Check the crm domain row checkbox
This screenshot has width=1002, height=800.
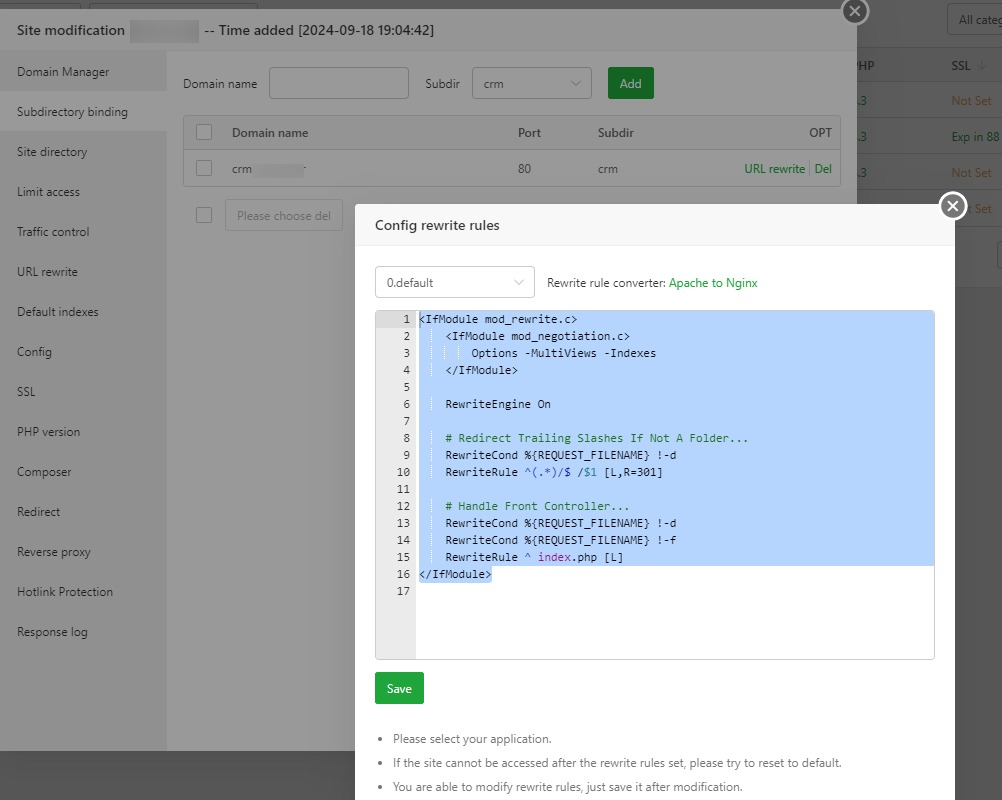(204, 168)
